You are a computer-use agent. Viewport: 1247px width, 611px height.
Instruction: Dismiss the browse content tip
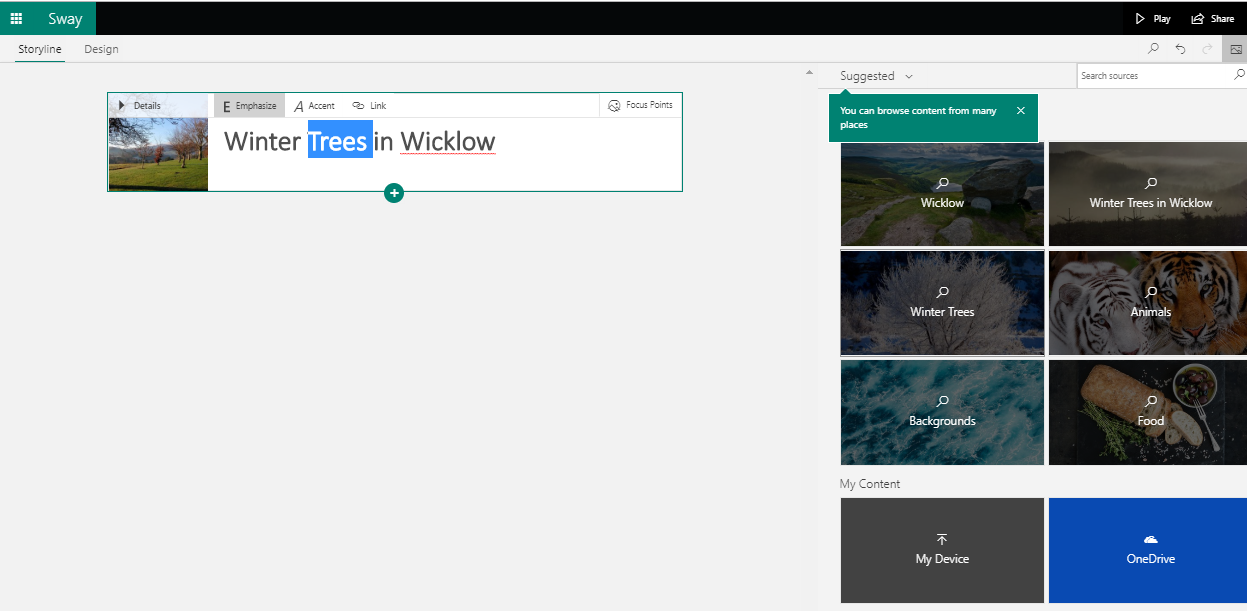[x=1020, y=111]
